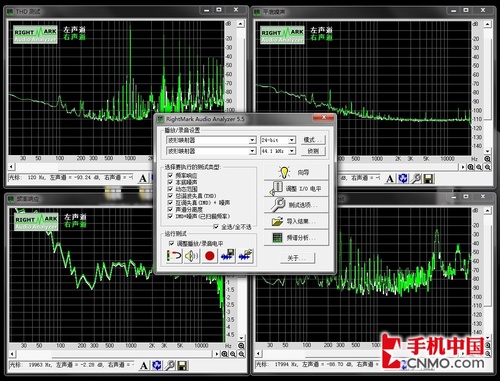Toggle the 声道分离度 checkbox
Image resolution: width=500 pixels, height=381 pixels.
tap(170, 209)
